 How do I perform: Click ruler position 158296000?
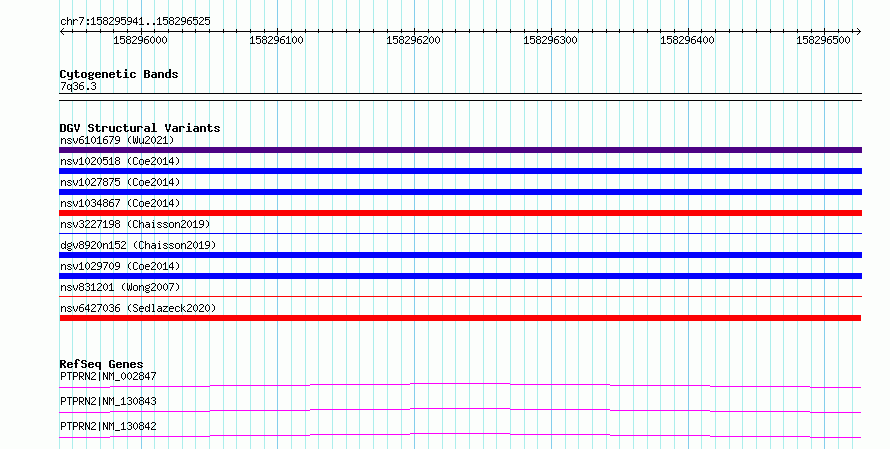140,40
